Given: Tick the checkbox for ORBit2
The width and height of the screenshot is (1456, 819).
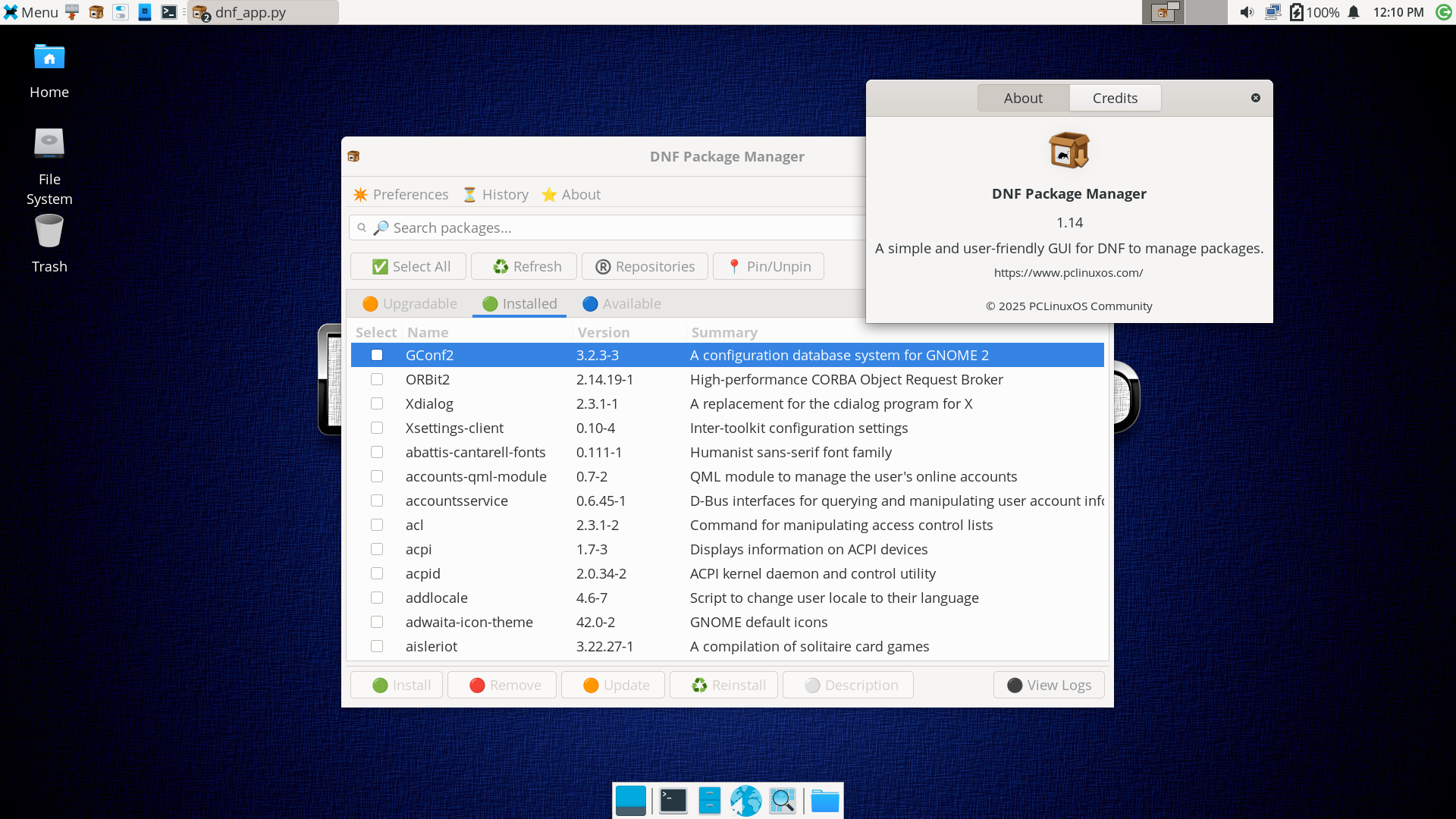Looking at the screenshot, I should point(377,379).
